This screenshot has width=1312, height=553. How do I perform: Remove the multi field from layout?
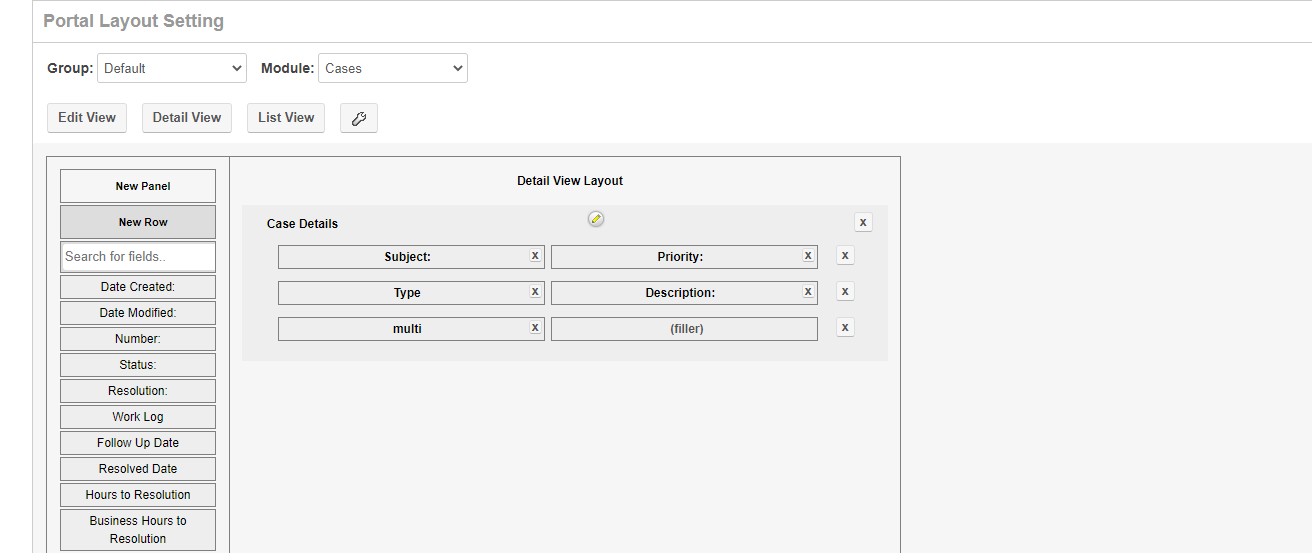coord(535,328)
